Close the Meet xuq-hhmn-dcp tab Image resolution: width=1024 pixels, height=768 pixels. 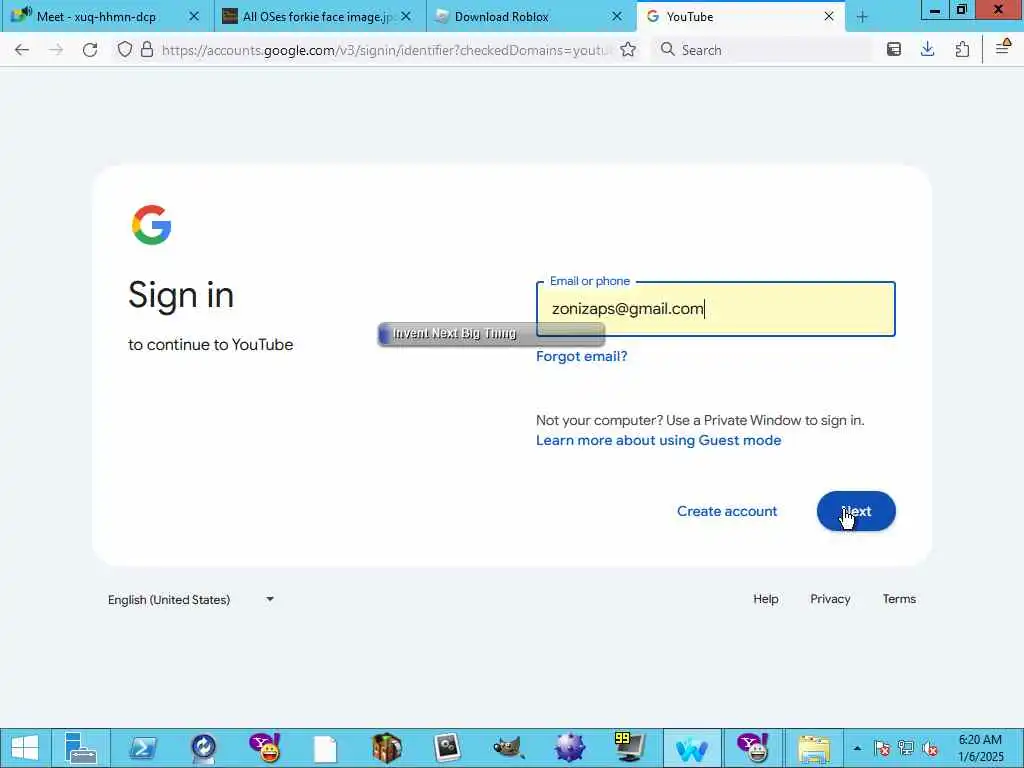pos(194,16)
